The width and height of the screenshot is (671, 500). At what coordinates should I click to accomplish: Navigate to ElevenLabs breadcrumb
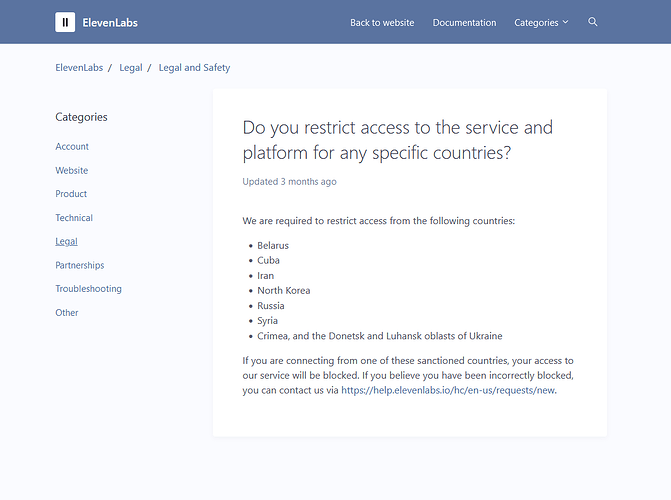[x=79, y=68]
